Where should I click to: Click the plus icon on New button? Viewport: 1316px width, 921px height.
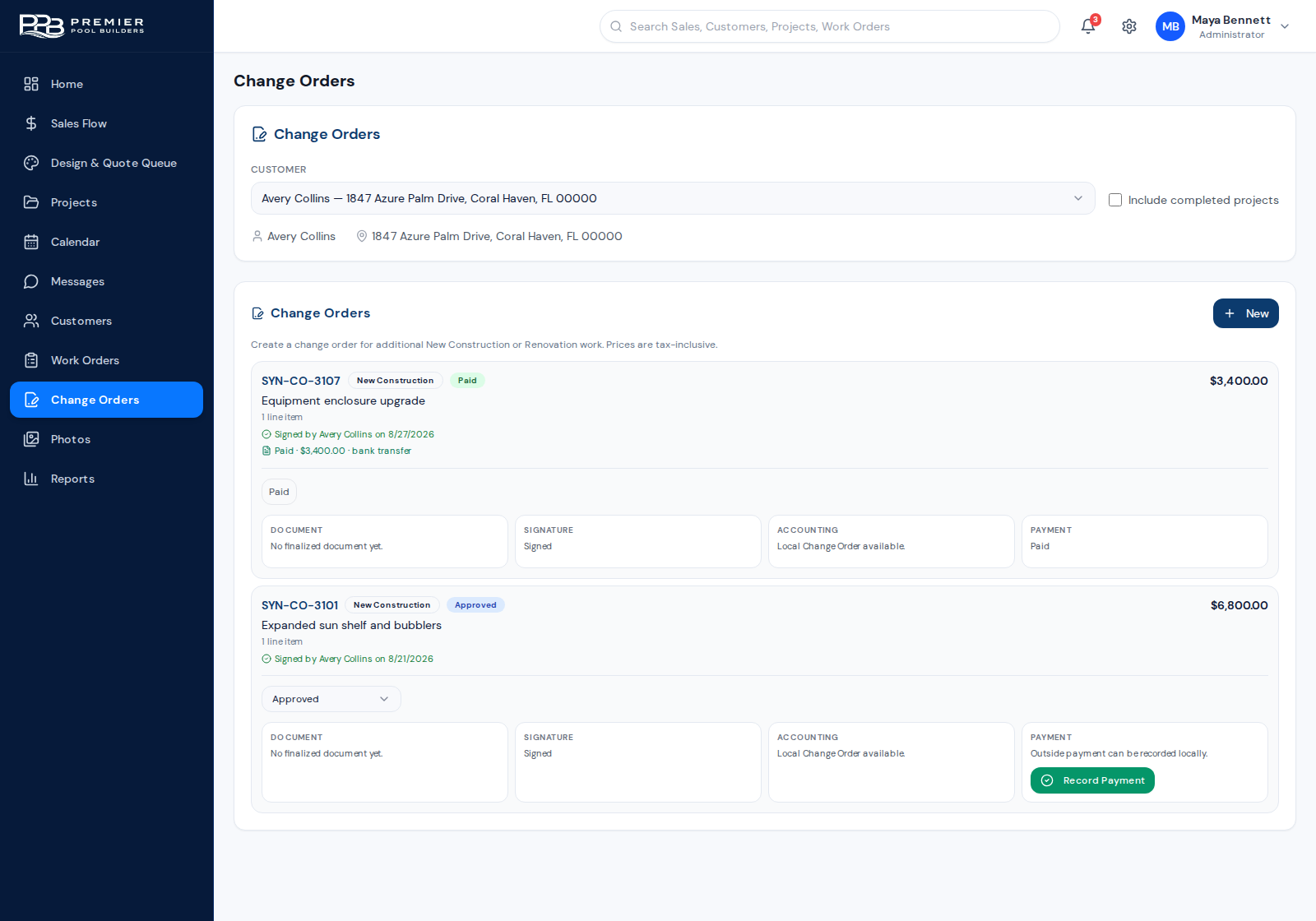[x=1230, y=313]
